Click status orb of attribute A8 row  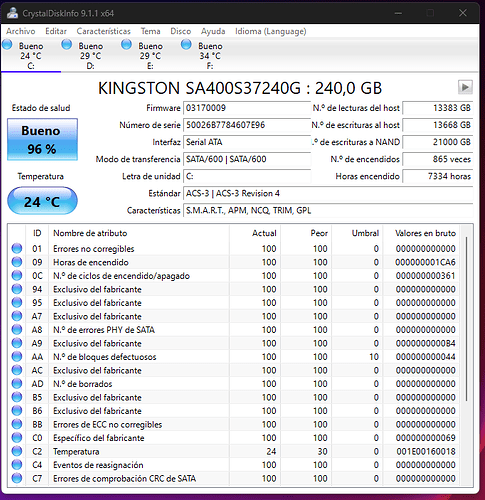[x=17, y=329]
